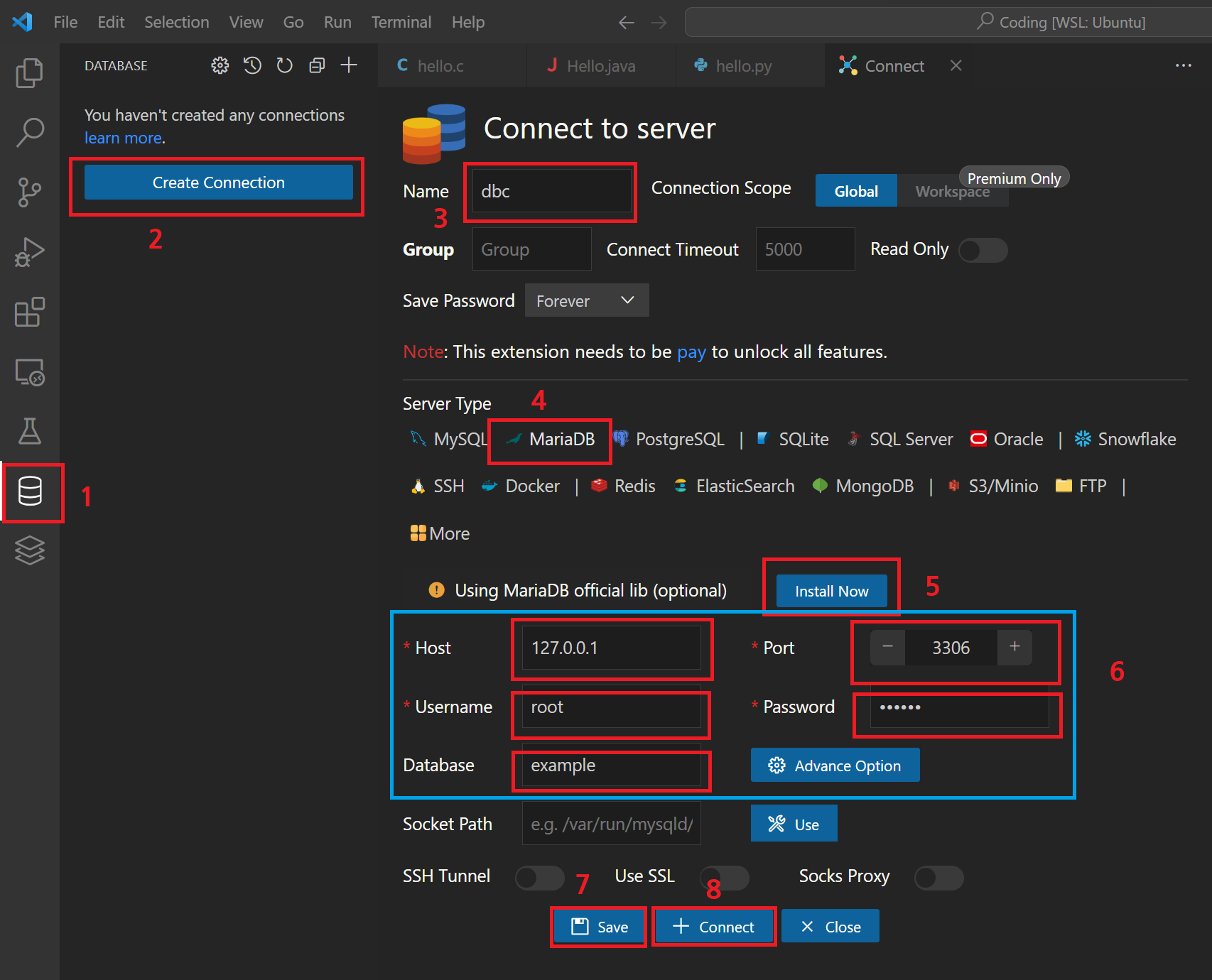Viewport: 1212px width, 980px height.
Task: Open the Database view in activity bar
Action: coord(29,491)
